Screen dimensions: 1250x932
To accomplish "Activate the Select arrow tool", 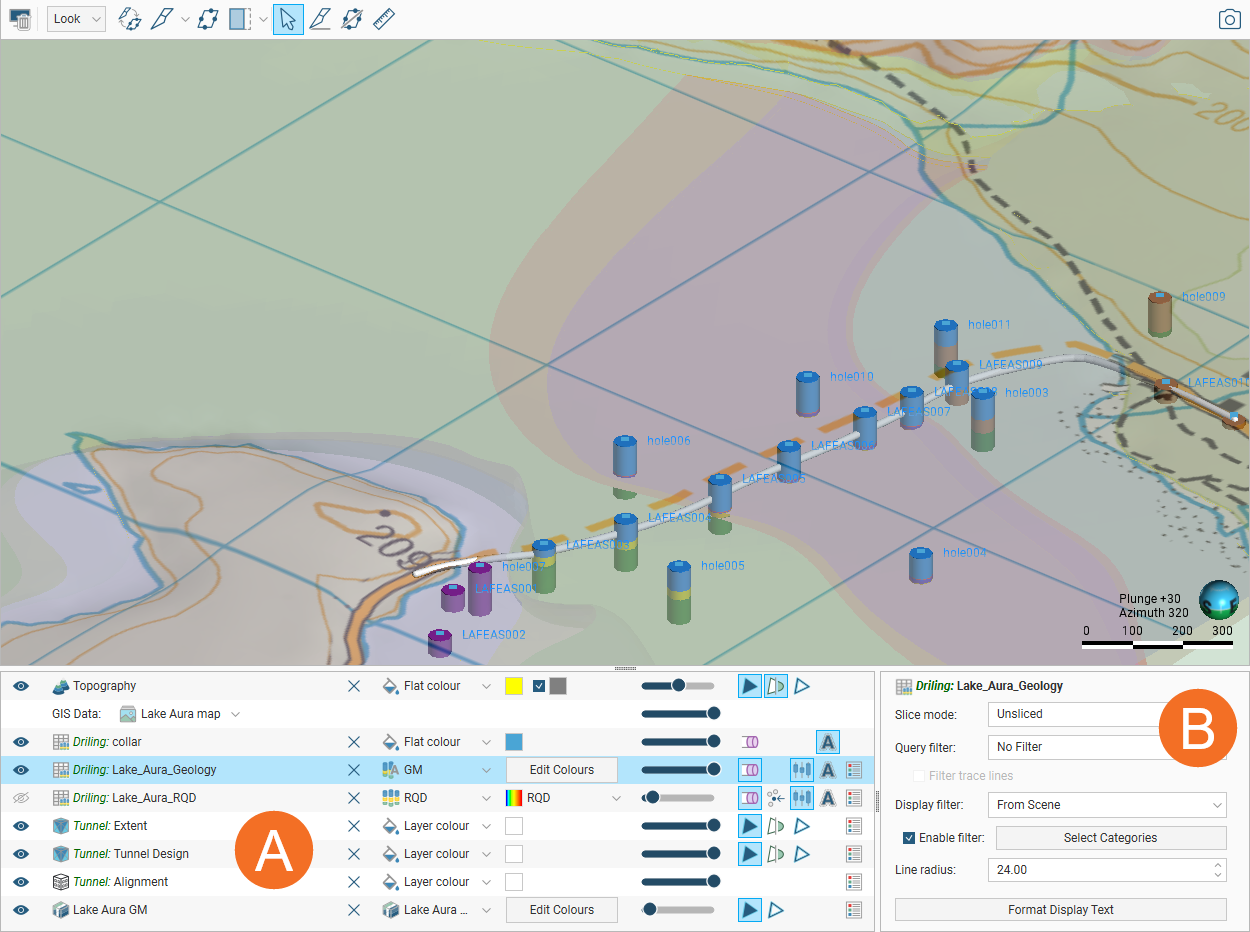I will [288, 19].
